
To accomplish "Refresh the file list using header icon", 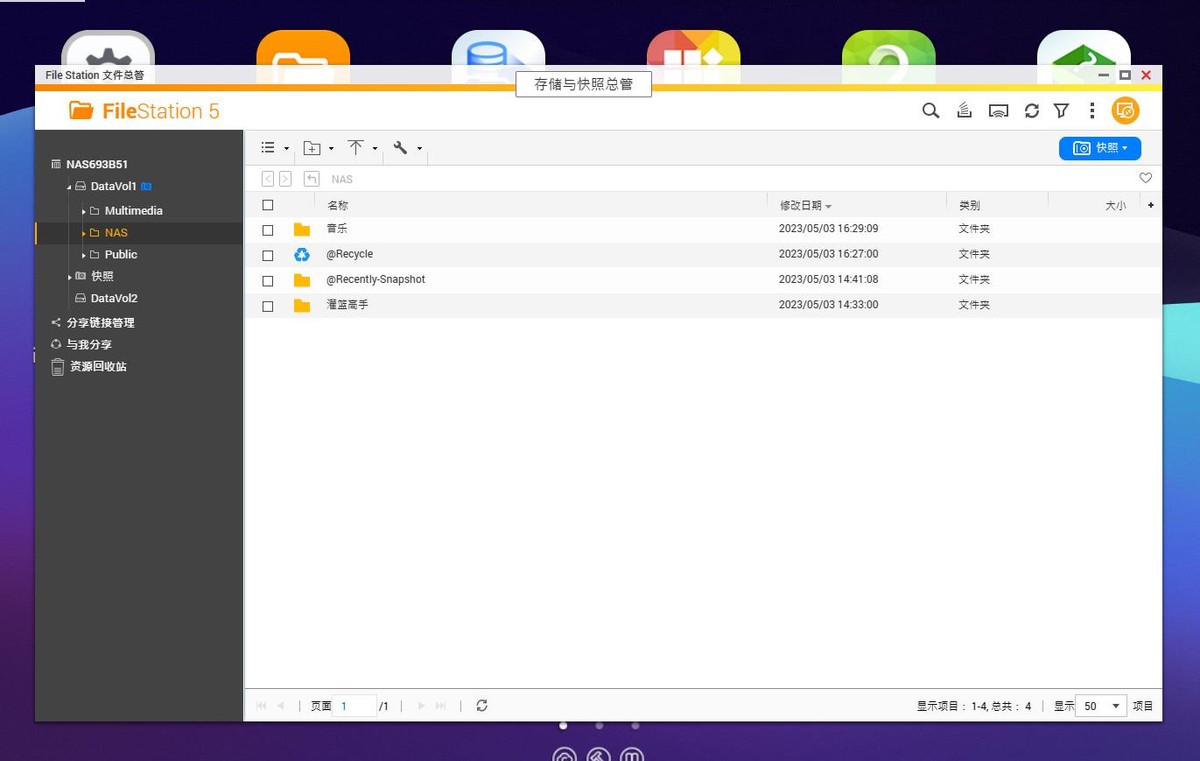I will click(x=1031, y=111).
